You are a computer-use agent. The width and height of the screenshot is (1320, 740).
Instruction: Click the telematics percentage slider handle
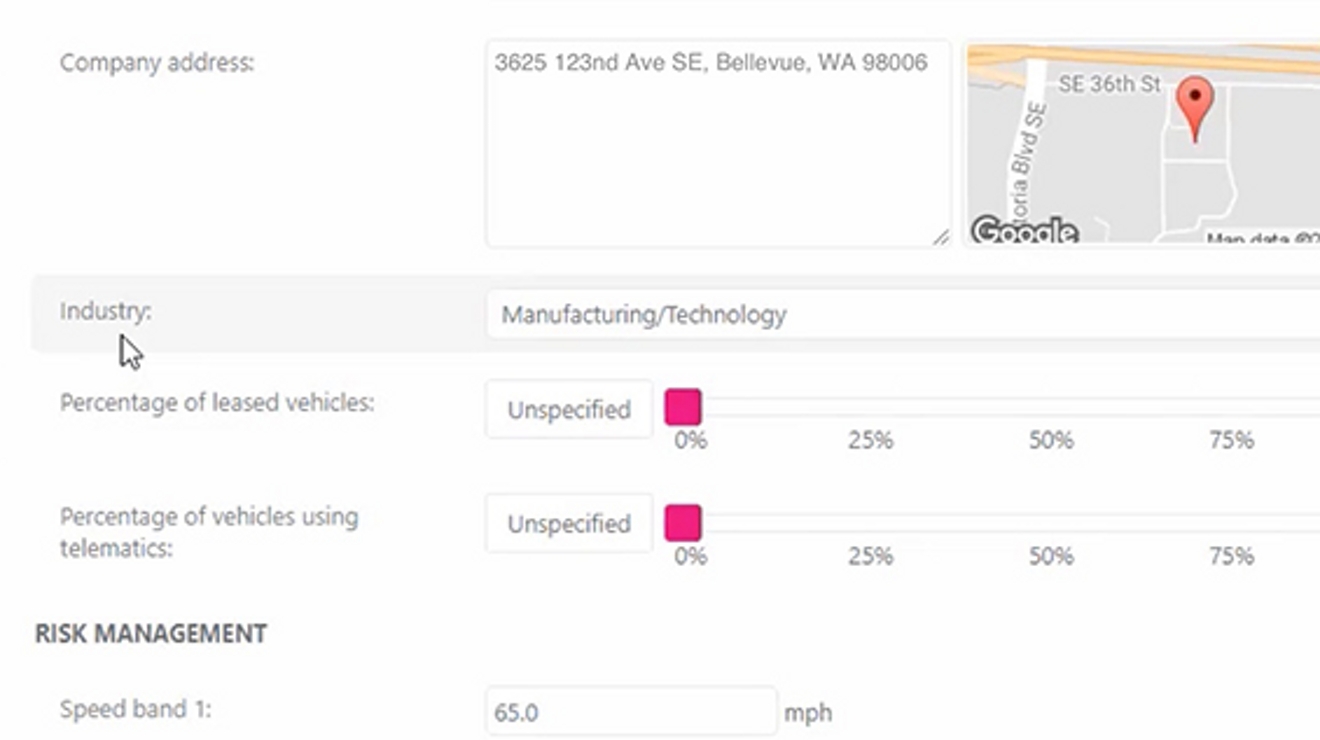pos(685,523)
